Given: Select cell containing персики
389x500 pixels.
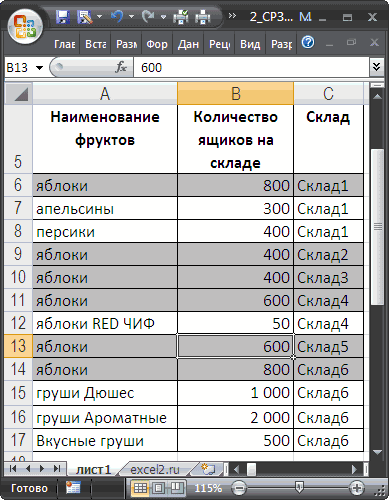Looking at the screenshot, I should pyautogui.click(x=105, y=231).
